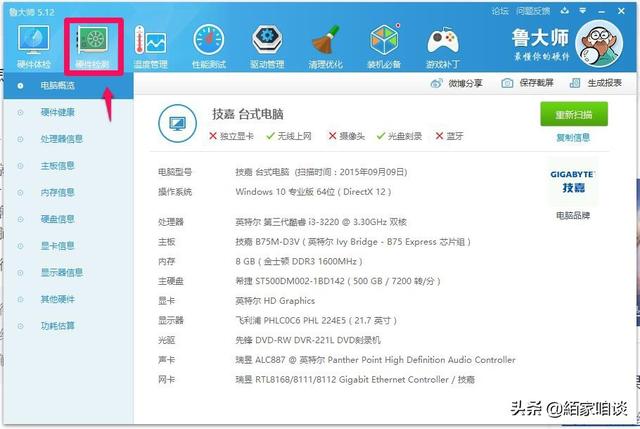The height and width of the screenshot is (429, 640).
Task: Click the RTL8168/8111/8112 Gigabit Ethernet value
Action: [355, 380]
